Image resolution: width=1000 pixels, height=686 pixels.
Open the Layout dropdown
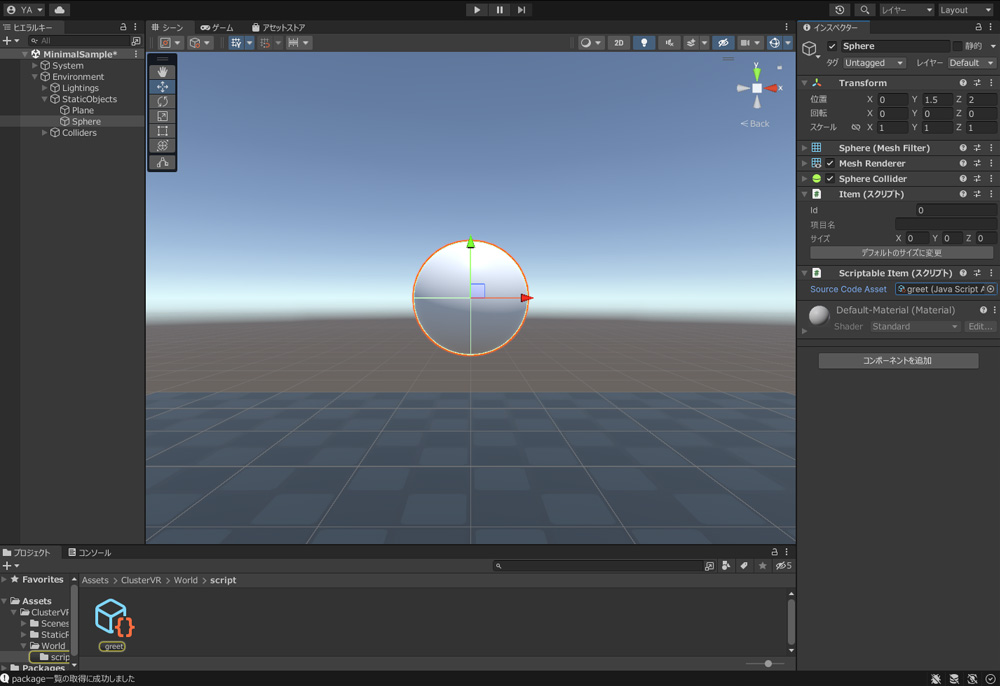click(x=965, y=10)
